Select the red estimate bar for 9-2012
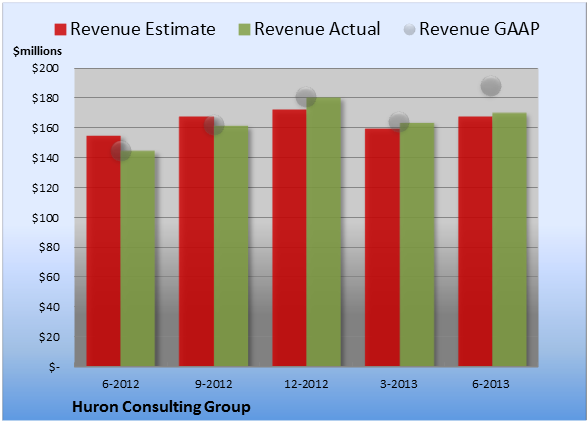This screenshot has height=422, width=588. tap(196, 242)
